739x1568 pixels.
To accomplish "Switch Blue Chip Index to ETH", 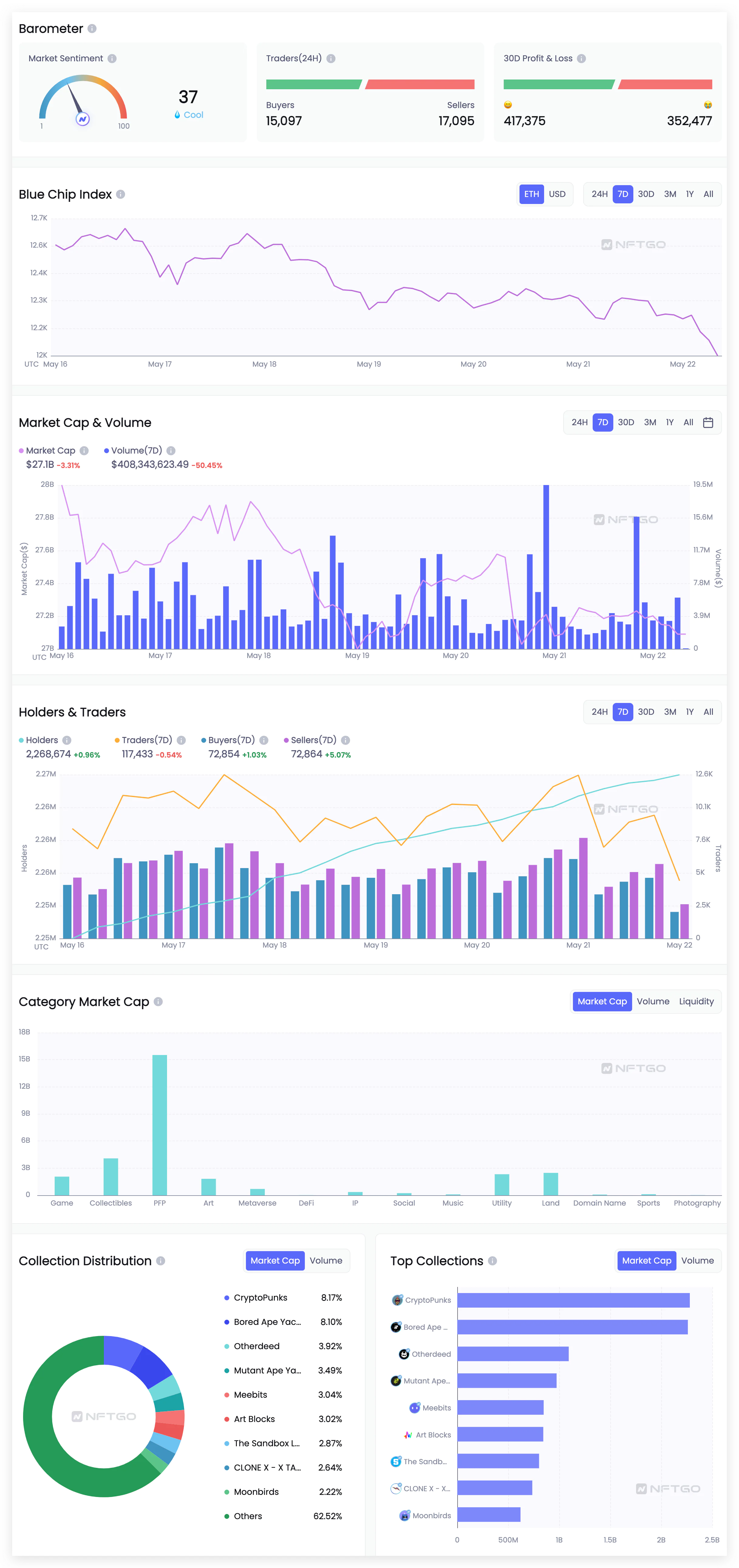I will pyautogui.click(x=531, y=194).
